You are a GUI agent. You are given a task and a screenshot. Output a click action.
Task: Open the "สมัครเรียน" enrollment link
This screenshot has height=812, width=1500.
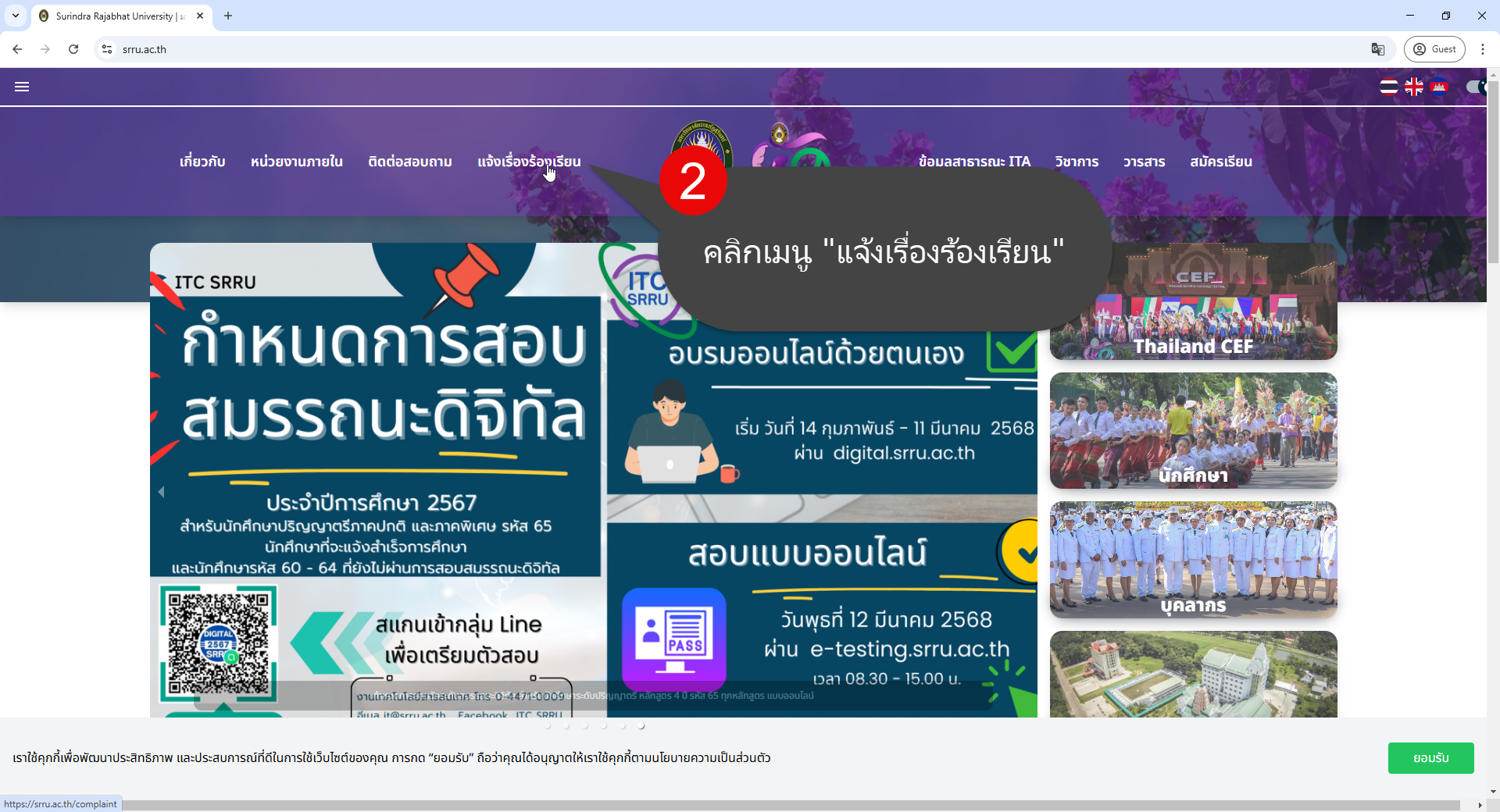click(1221, 162)
